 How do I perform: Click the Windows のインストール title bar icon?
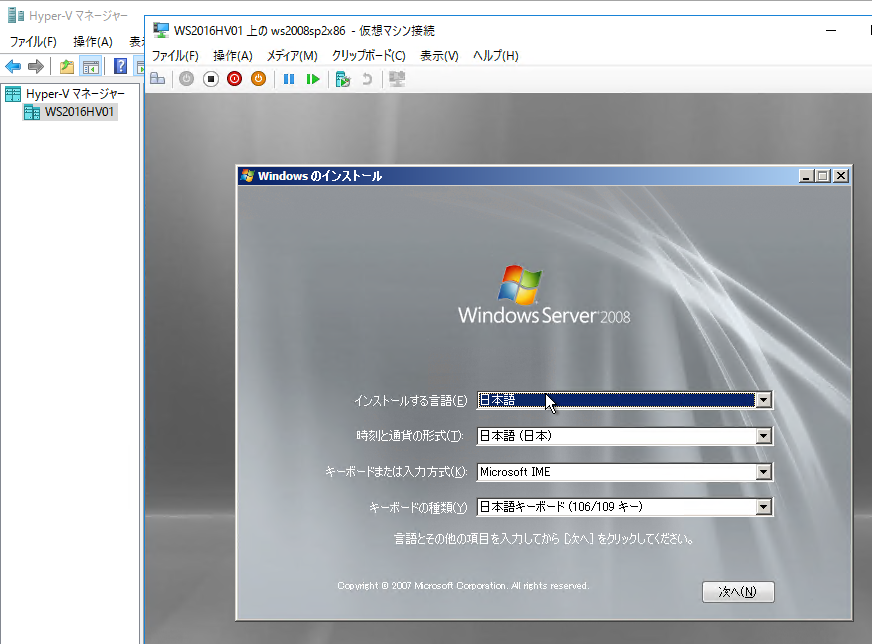pos(247,176)
